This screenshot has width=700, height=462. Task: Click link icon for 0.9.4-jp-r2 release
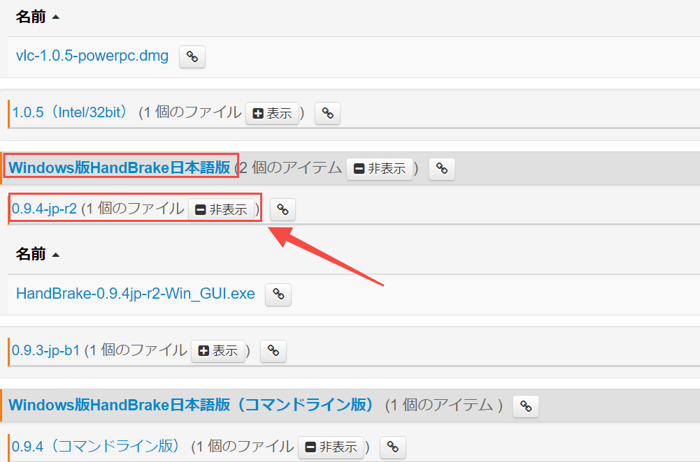(x=283, y=209)
